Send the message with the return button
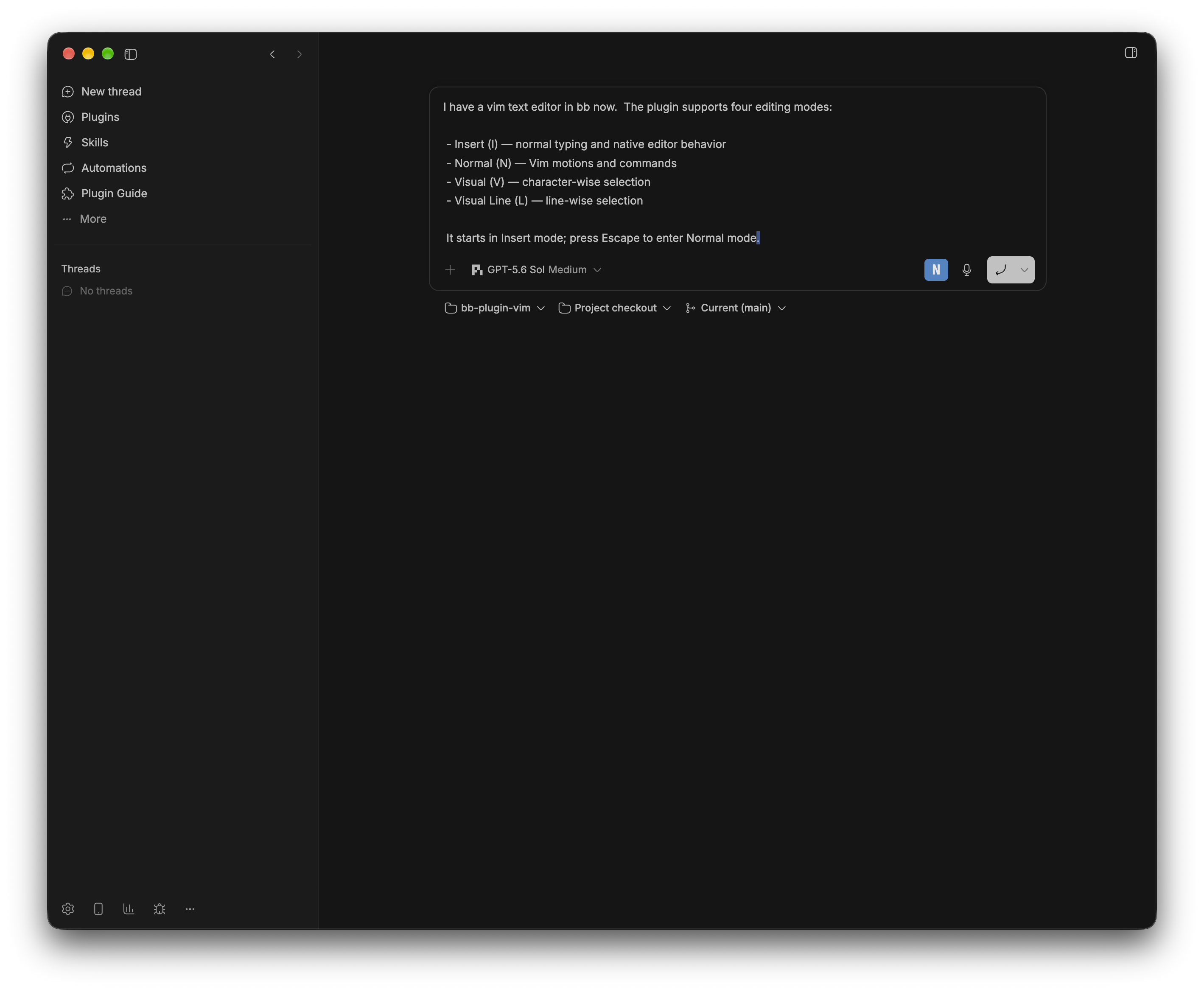Image resolution: width=1204 pixels, height=992 pixels. click(x=1000, y=270)
